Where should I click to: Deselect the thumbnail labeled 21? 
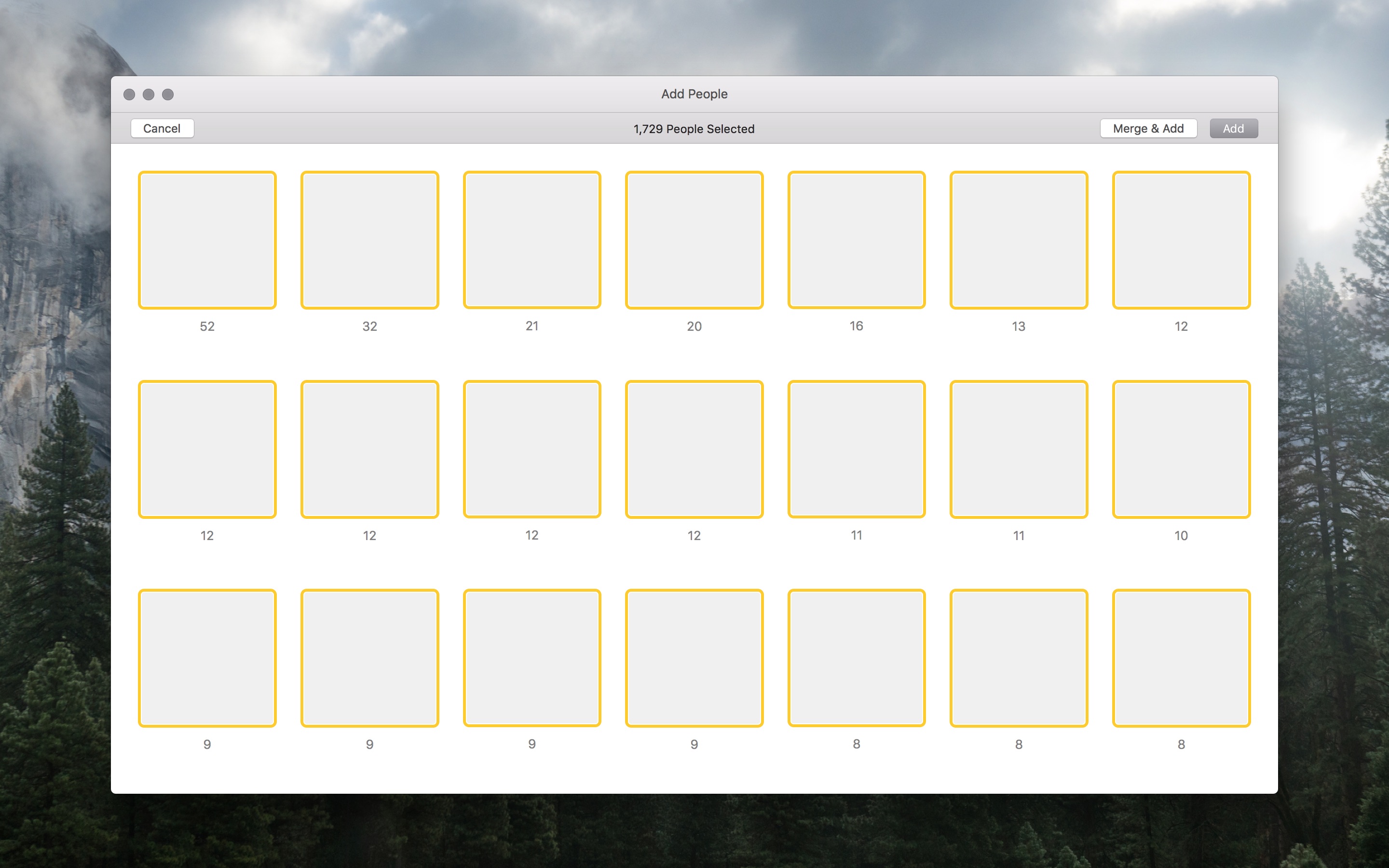532,240
